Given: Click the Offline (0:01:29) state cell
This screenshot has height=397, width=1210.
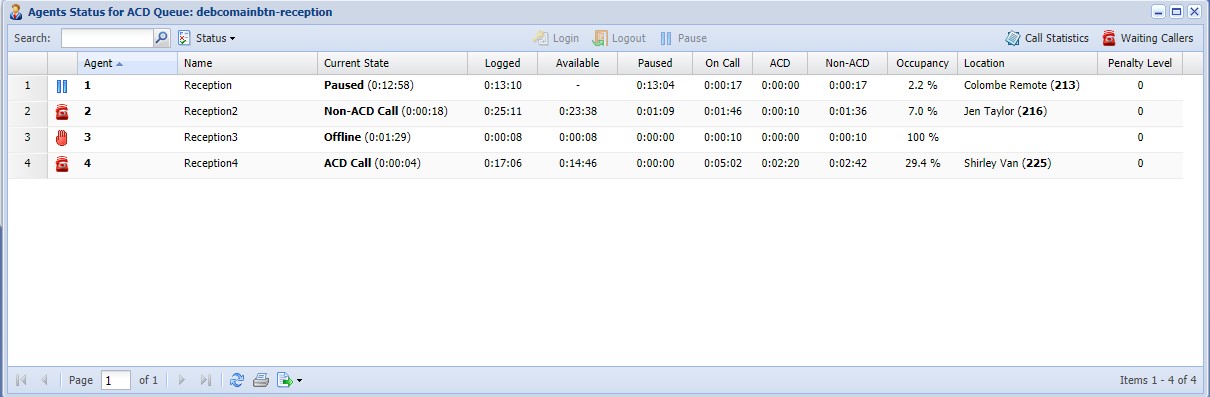Looking at the screenshot, I should 363,138.
